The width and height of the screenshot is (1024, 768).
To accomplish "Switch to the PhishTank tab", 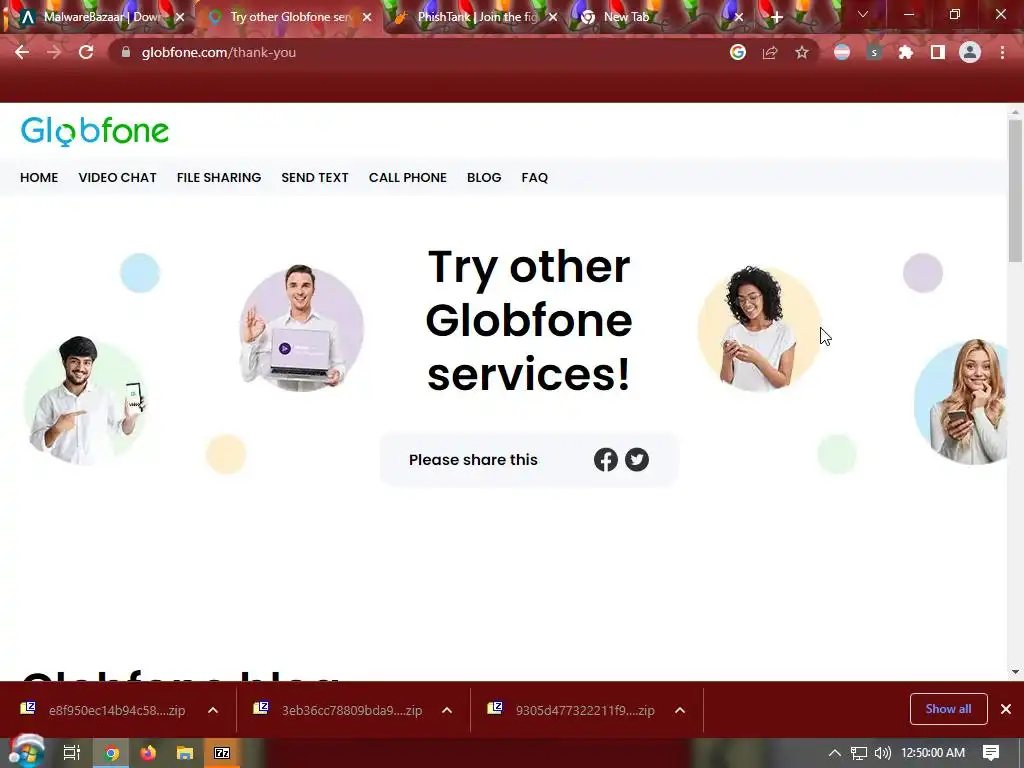I will 475,18.
